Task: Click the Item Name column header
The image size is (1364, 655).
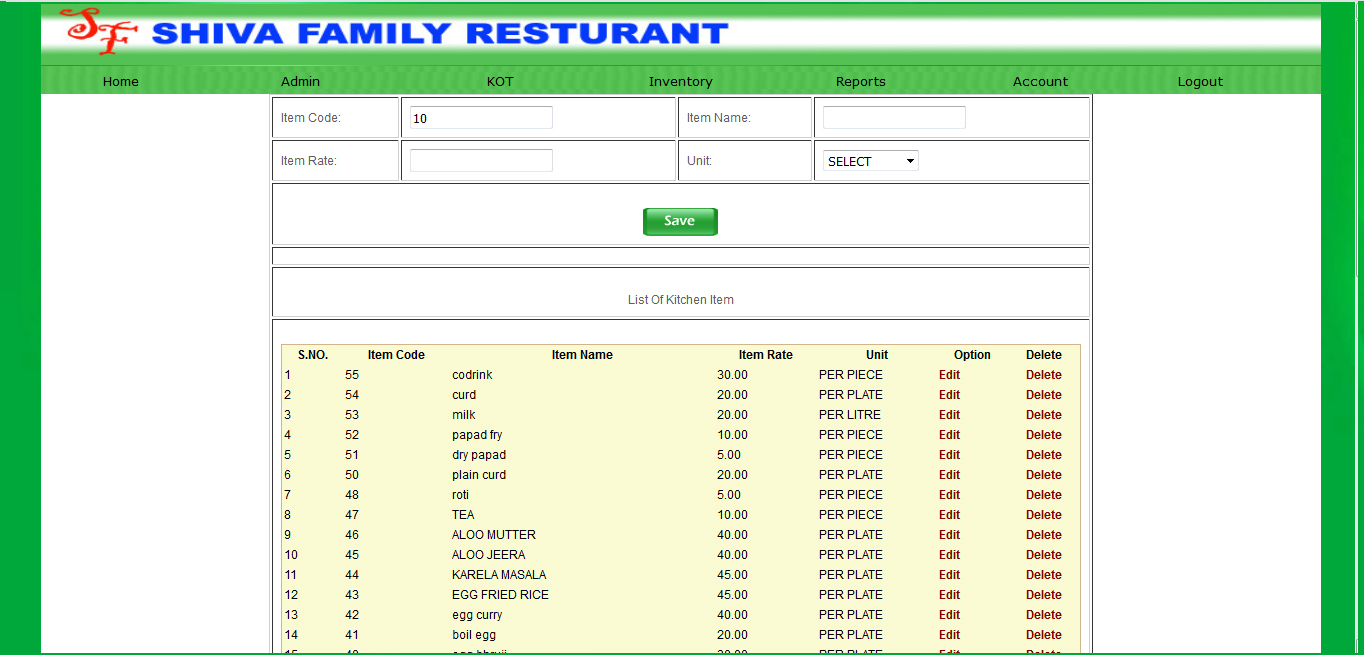Action: pos(582,355)
